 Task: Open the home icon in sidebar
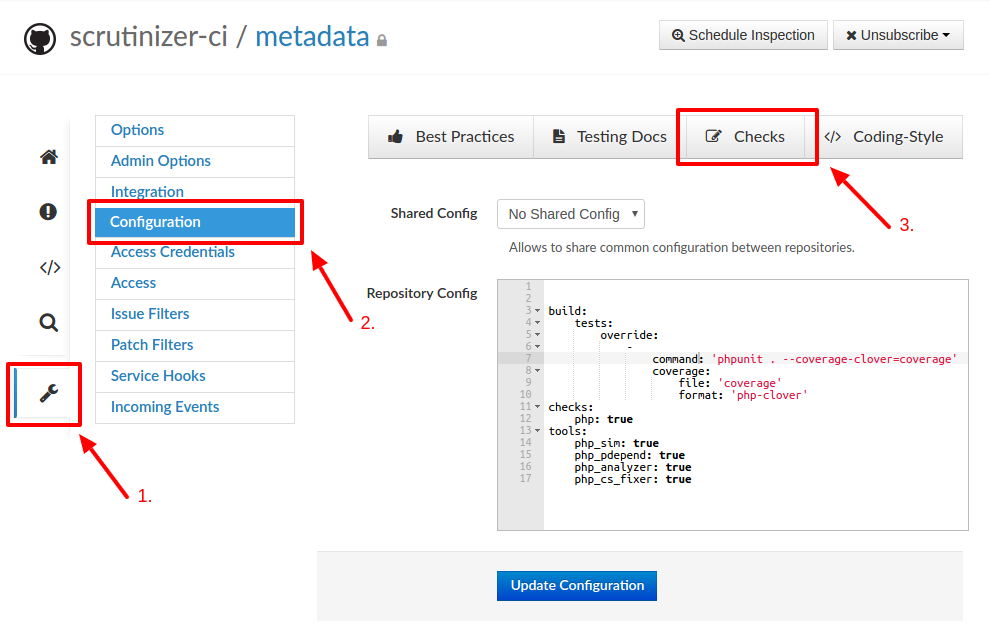49,157
